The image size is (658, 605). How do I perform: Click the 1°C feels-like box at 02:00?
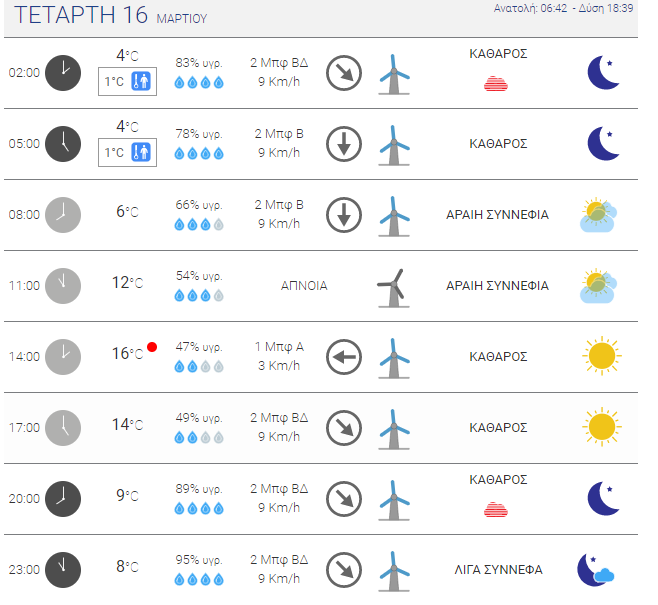tap(128, 81)
